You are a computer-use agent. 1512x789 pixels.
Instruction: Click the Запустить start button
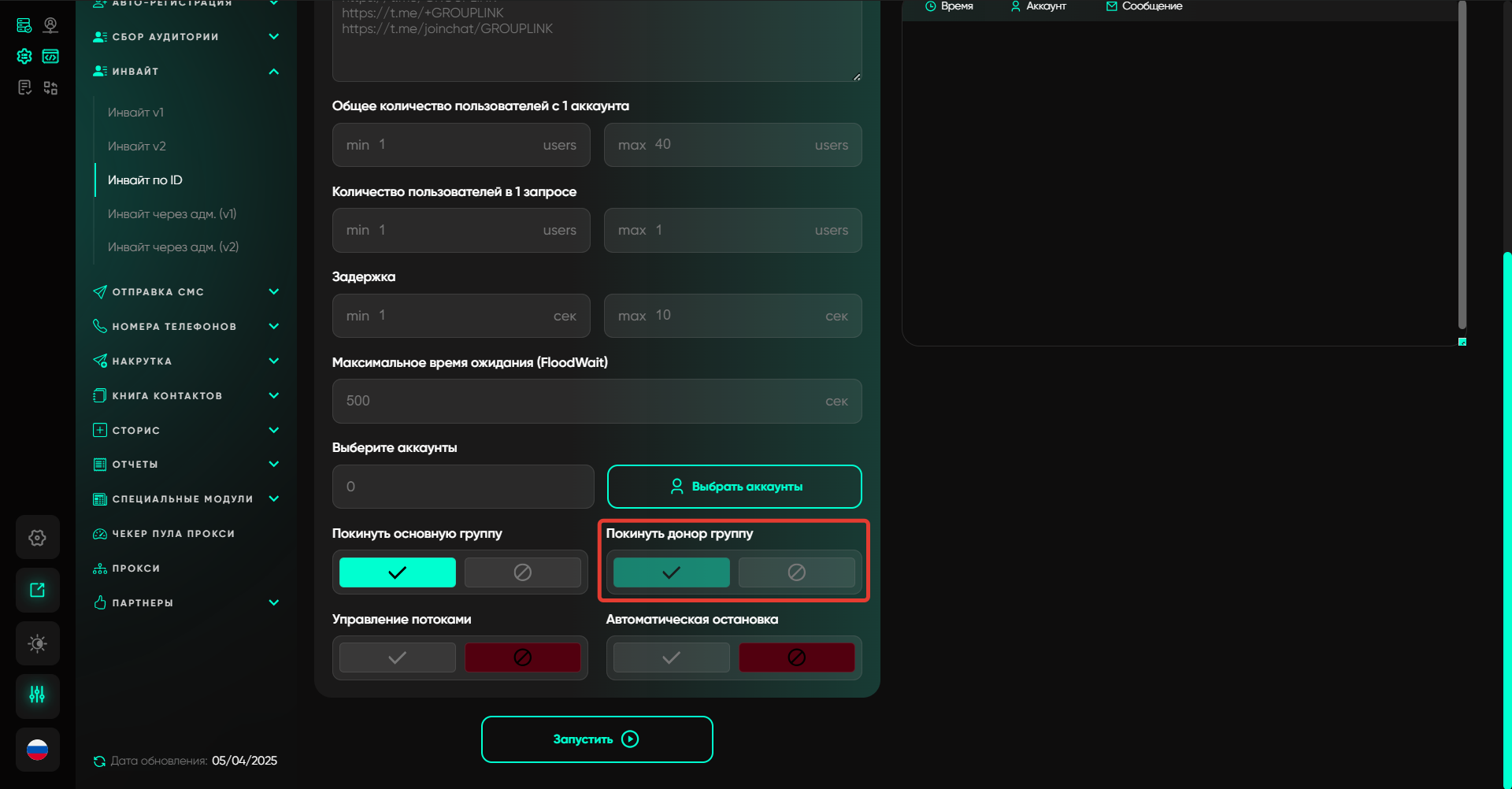click(597, 739)
